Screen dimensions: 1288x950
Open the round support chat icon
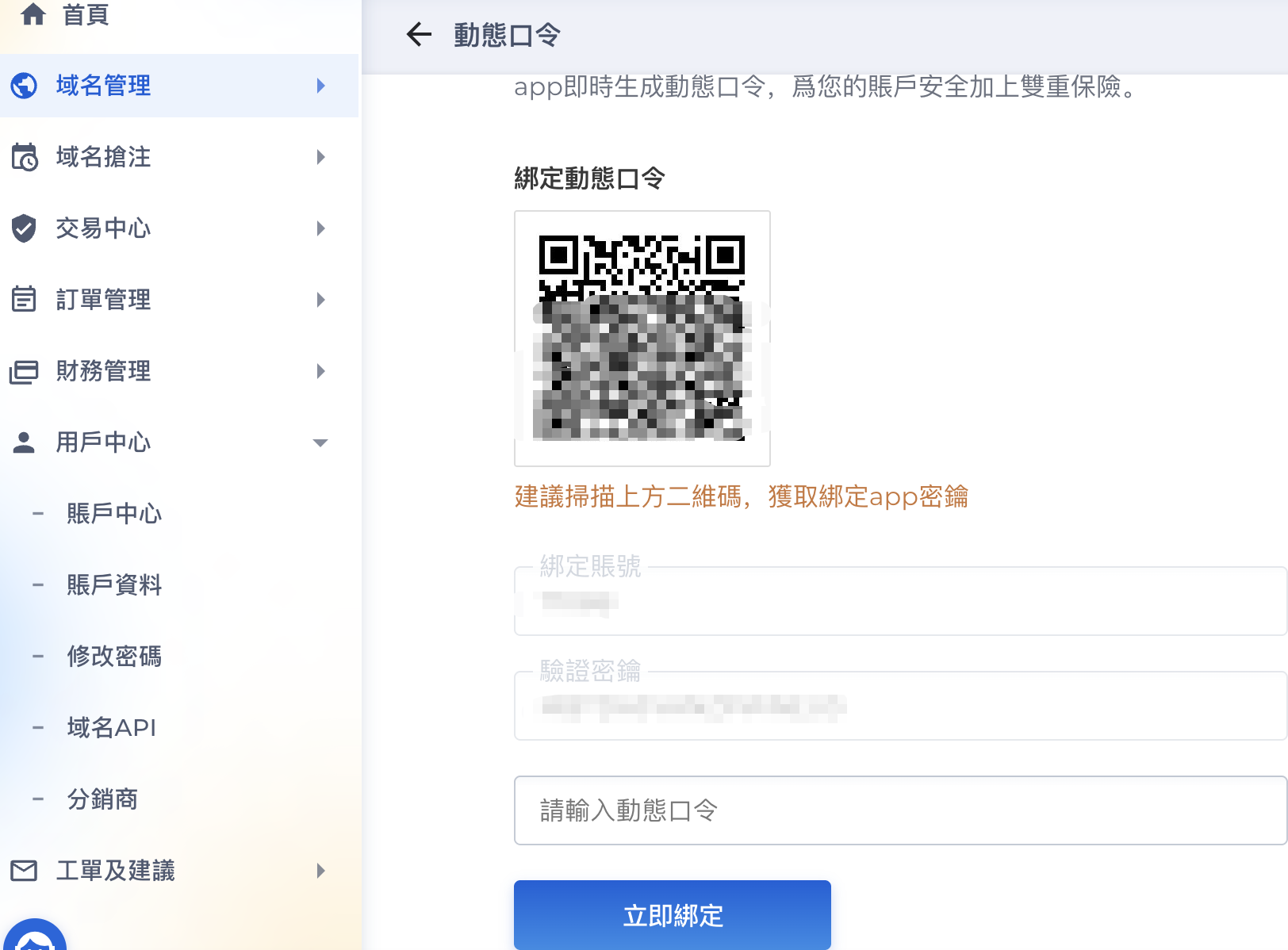tap(34, 936)
